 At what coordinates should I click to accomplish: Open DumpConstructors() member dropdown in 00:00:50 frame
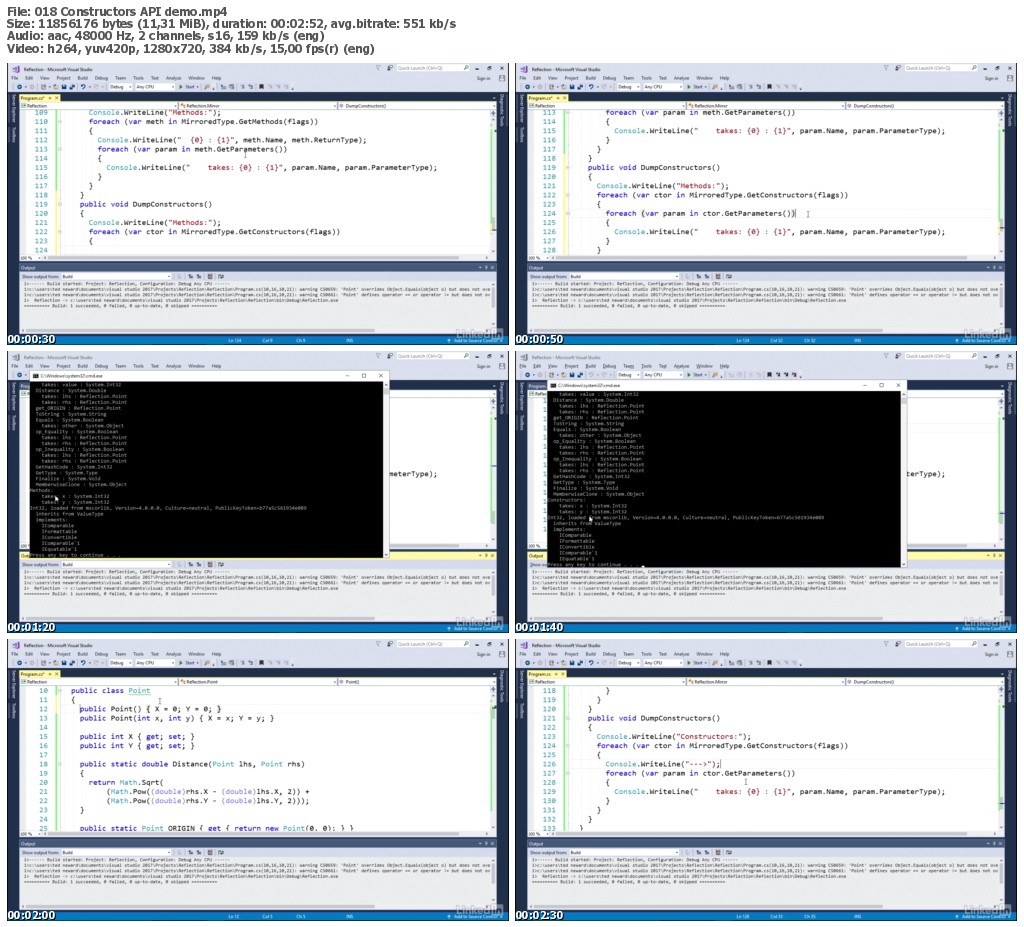[925, 106]
